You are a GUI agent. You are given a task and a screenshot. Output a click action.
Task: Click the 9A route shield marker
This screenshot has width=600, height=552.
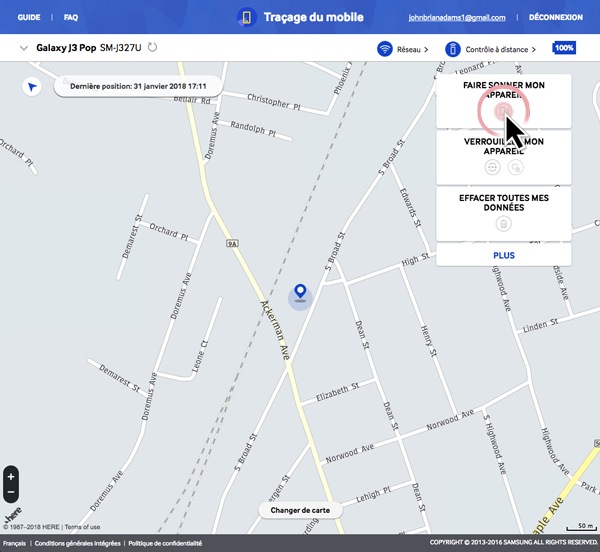tap(232, 243)
